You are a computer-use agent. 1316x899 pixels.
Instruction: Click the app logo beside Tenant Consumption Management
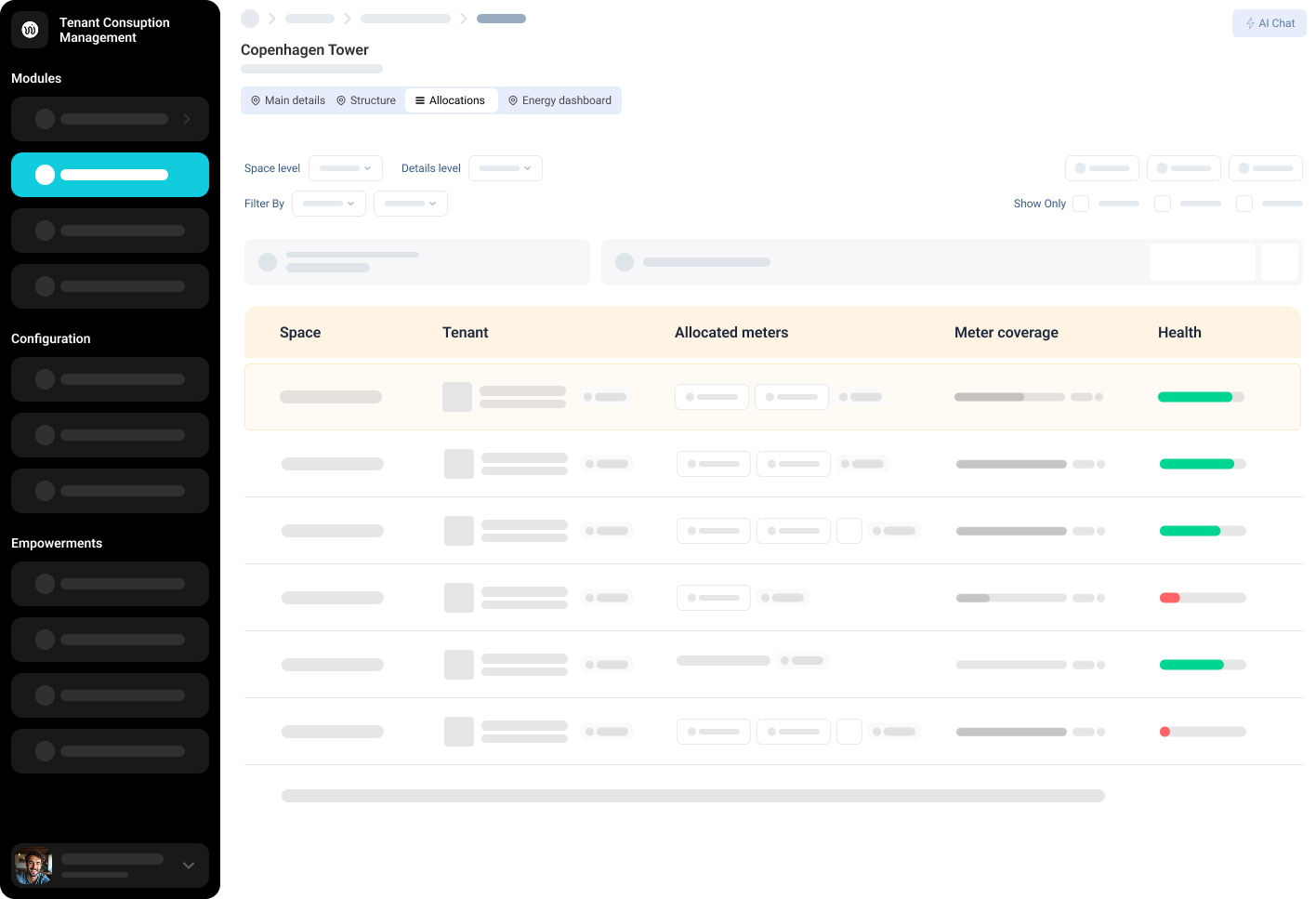pos(30,30)
